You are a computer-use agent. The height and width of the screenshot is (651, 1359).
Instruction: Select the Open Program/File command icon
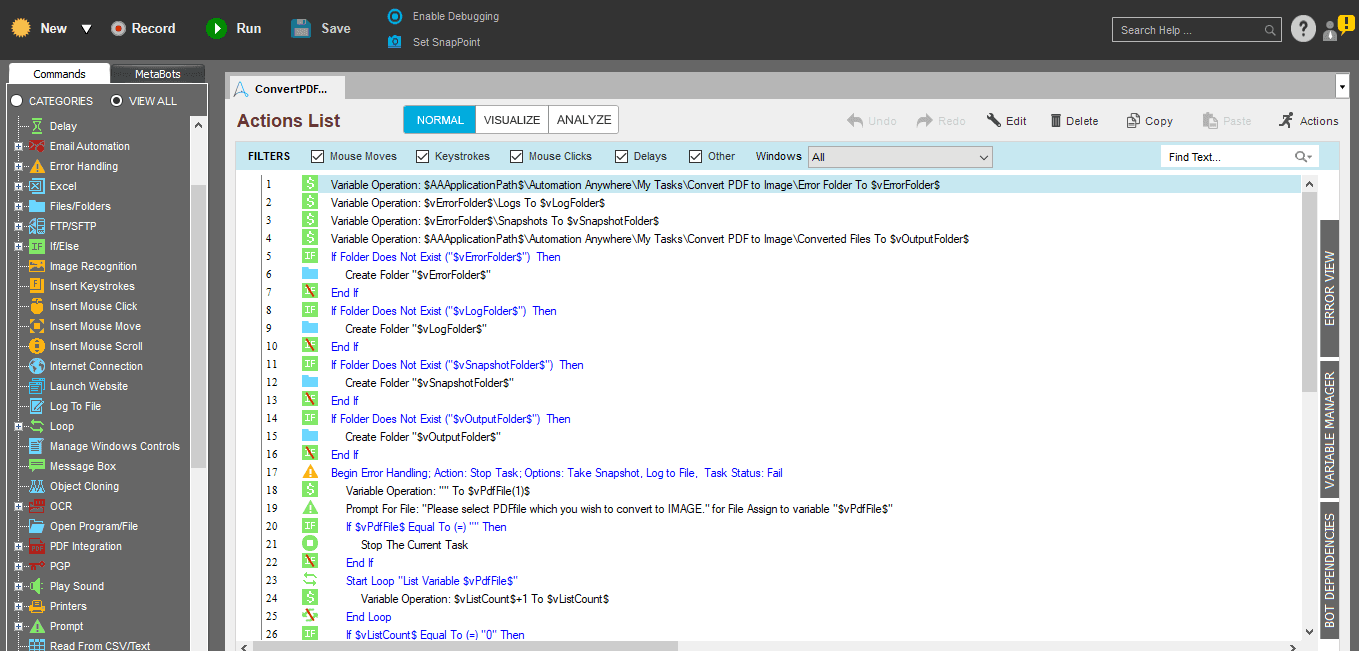click(x=37, y=526)
